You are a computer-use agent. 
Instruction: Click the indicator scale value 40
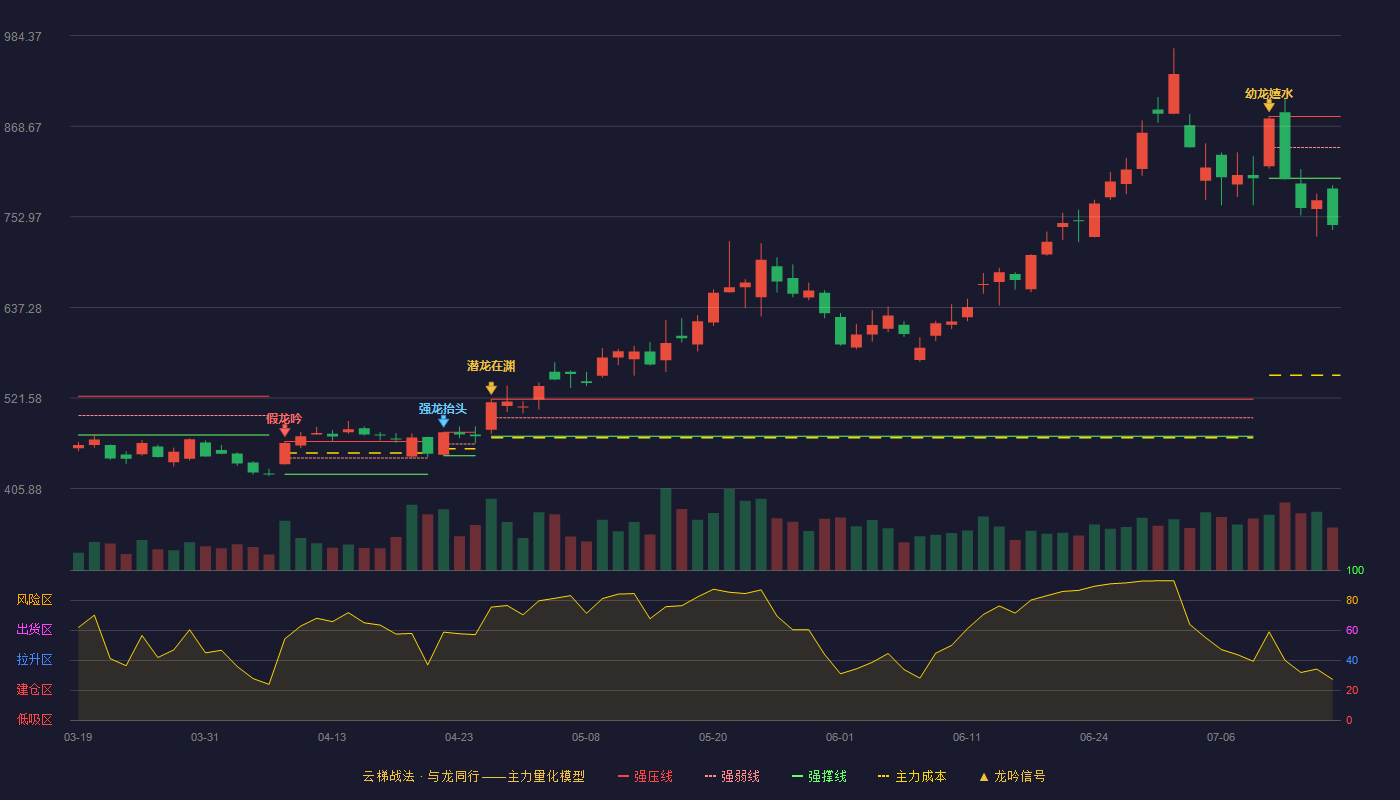(1351, 661)
